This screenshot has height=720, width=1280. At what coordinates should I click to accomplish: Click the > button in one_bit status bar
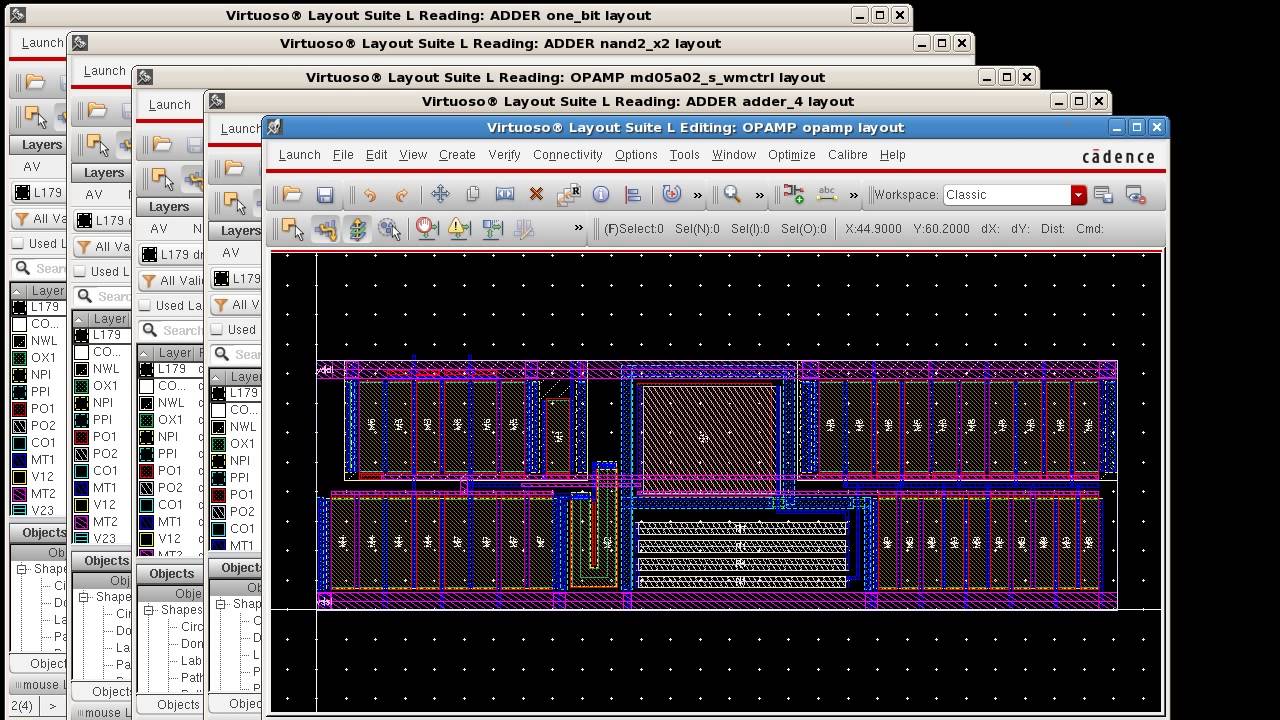(x=52, y=706)
